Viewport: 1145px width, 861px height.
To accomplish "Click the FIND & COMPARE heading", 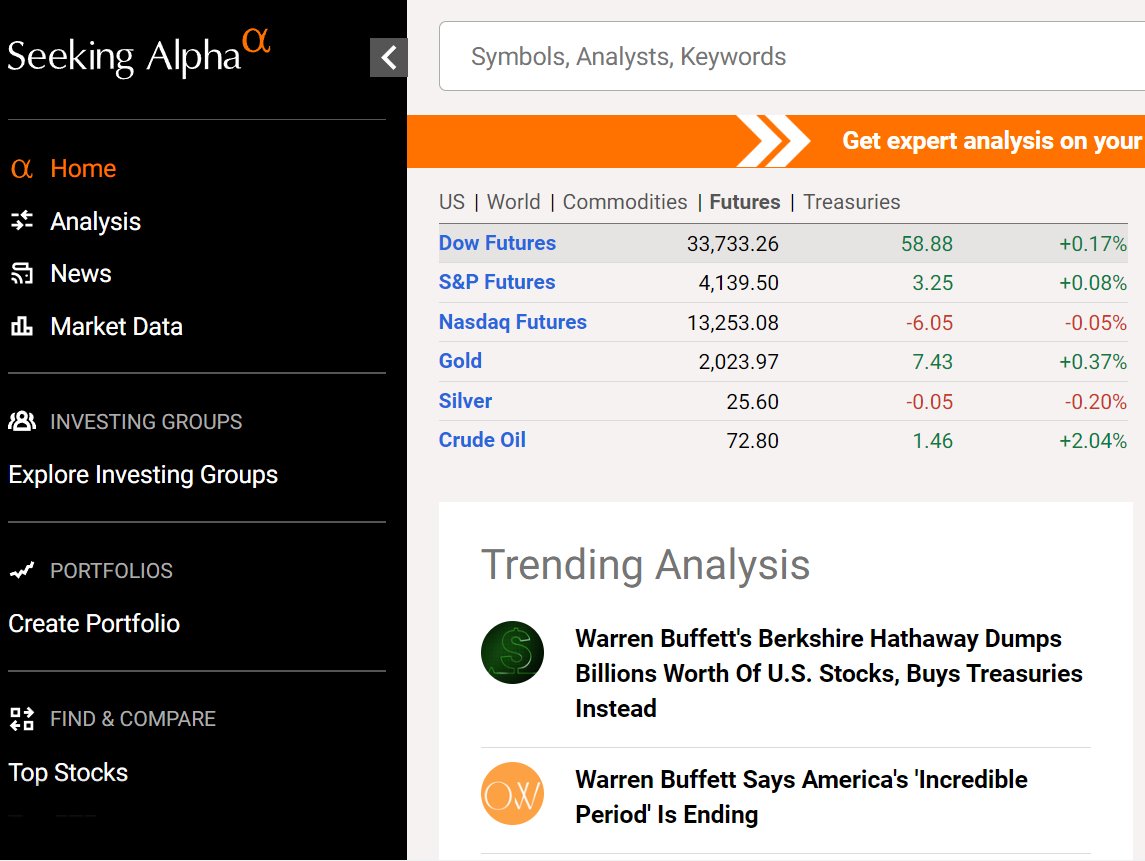I will [133, 719].
